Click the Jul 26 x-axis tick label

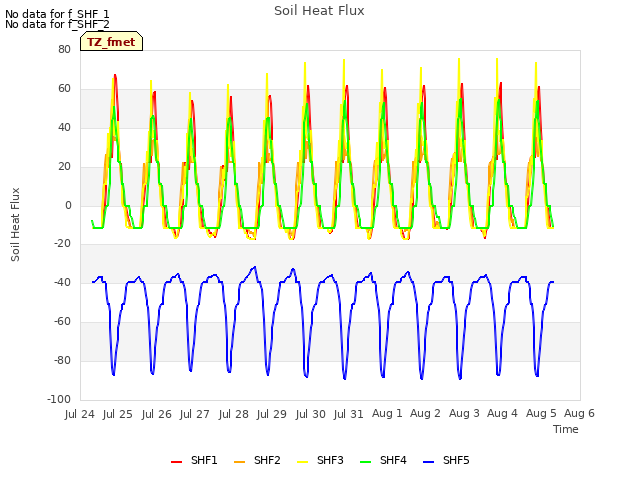(x=157, y=414)
